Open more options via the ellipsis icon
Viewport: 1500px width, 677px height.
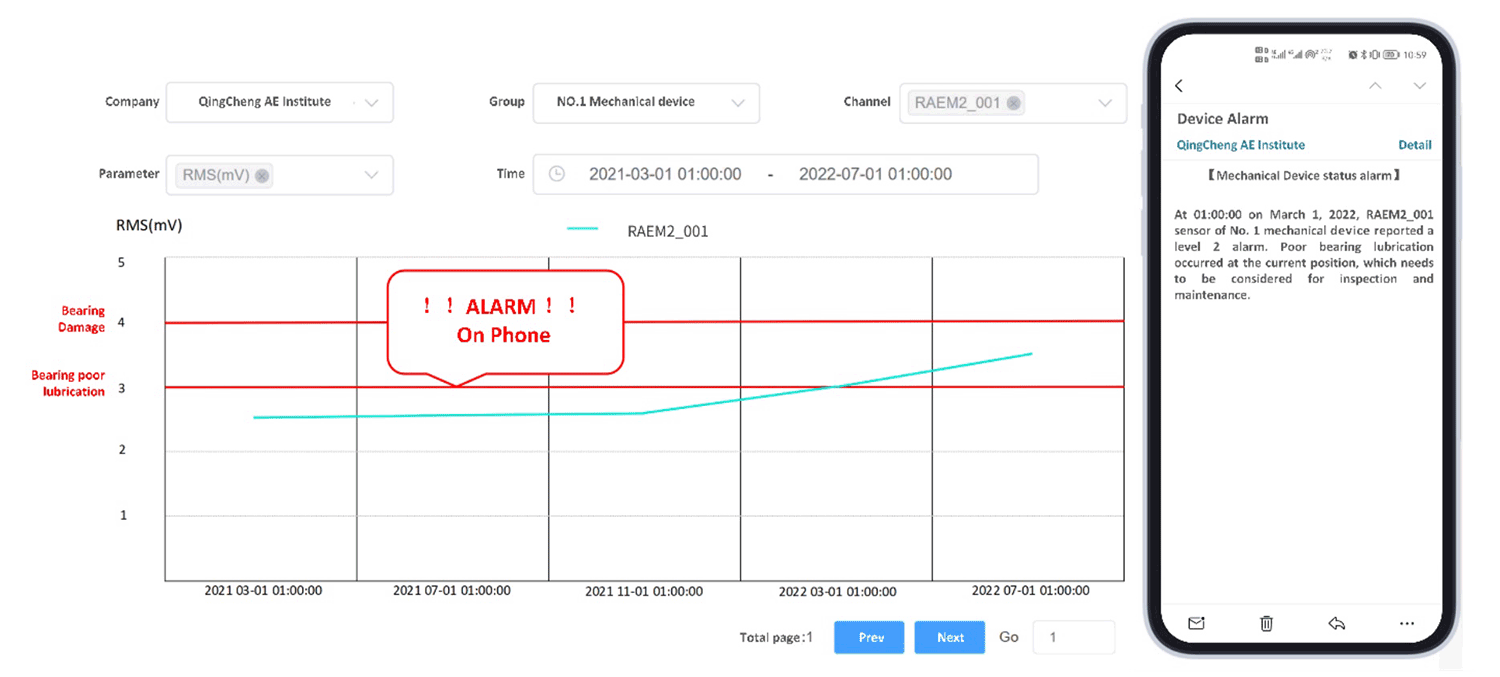tap(1406, 623)
